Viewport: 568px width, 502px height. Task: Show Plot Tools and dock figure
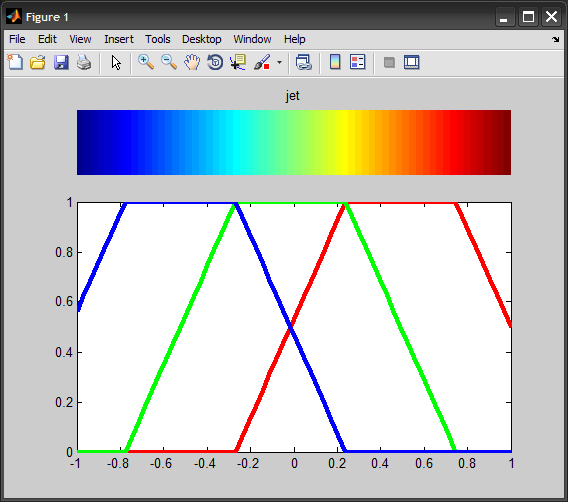[x=412, y=62]
